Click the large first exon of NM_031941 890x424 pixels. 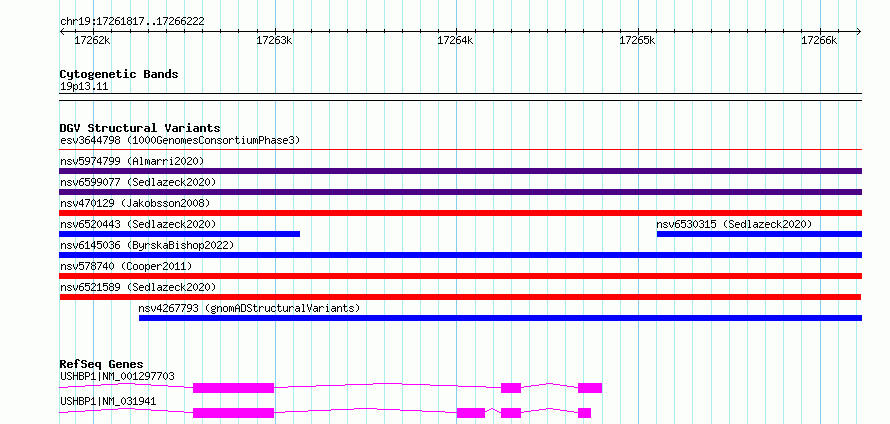pyautogui.click(x=233, y=413)
